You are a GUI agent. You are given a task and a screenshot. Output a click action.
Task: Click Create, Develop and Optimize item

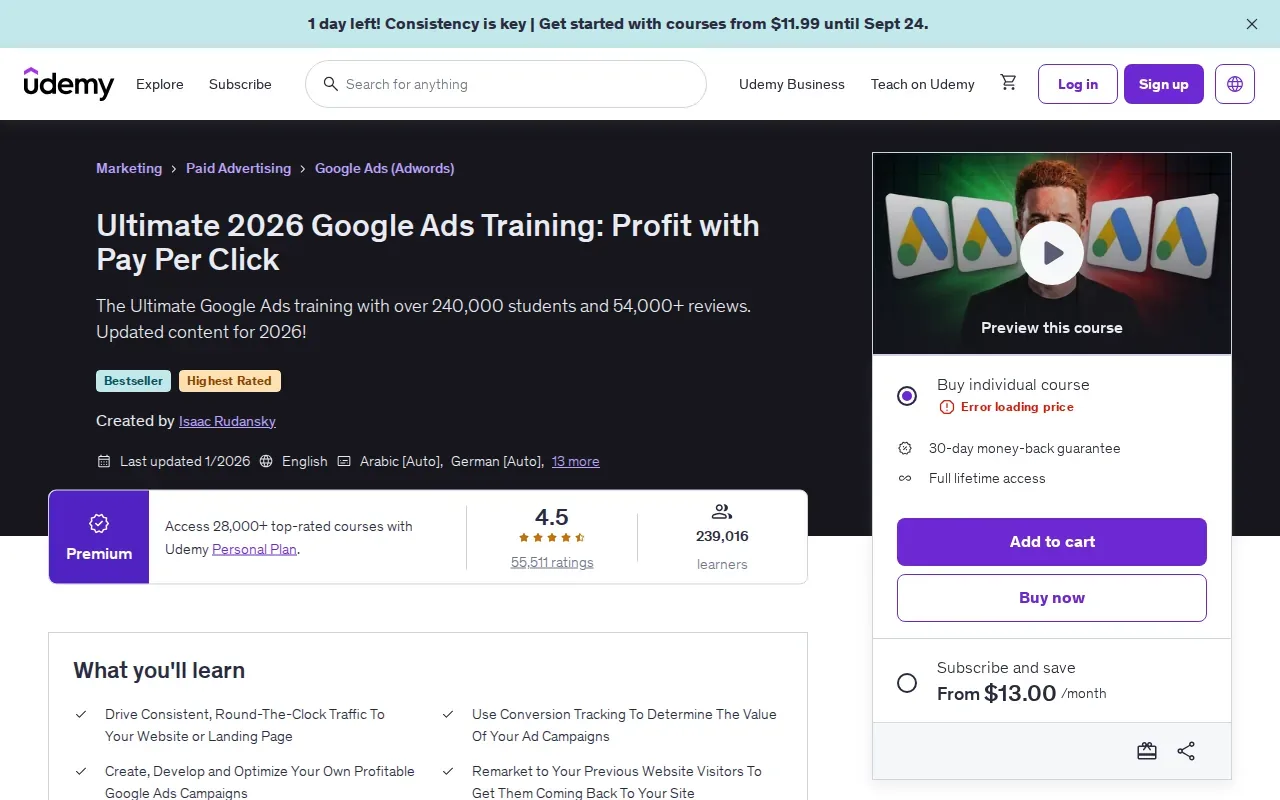point(260,782)
